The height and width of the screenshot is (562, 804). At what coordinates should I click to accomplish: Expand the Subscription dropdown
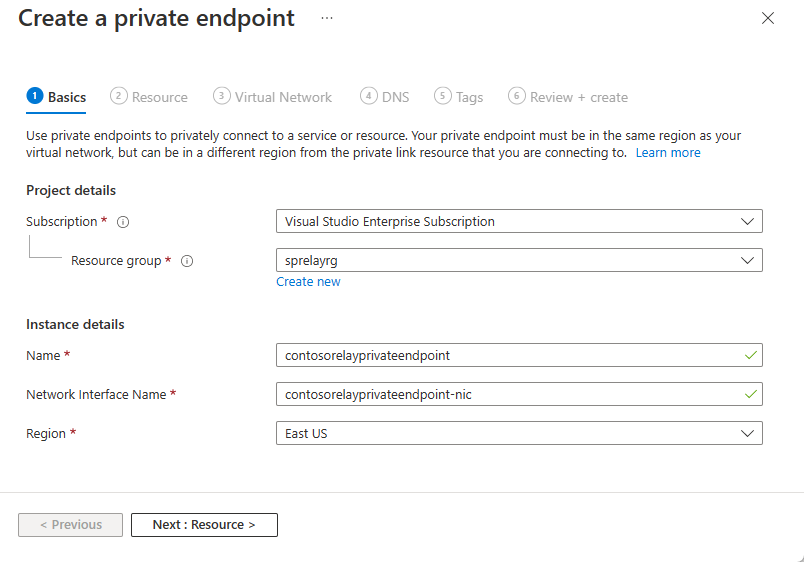519,221
